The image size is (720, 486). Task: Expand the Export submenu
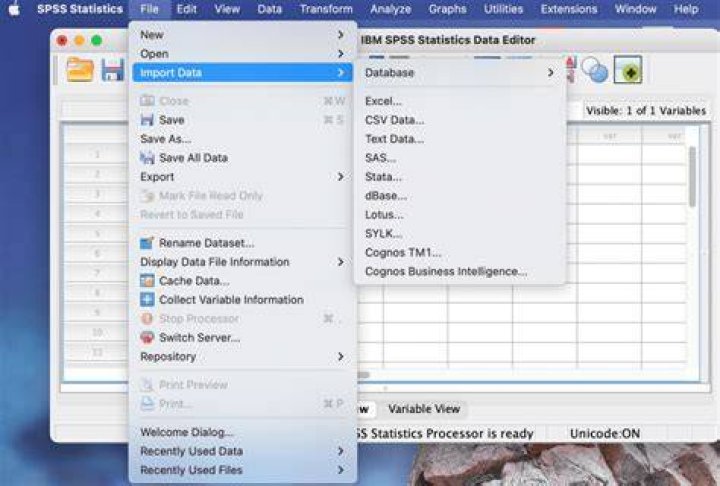(x=242, y=177)
